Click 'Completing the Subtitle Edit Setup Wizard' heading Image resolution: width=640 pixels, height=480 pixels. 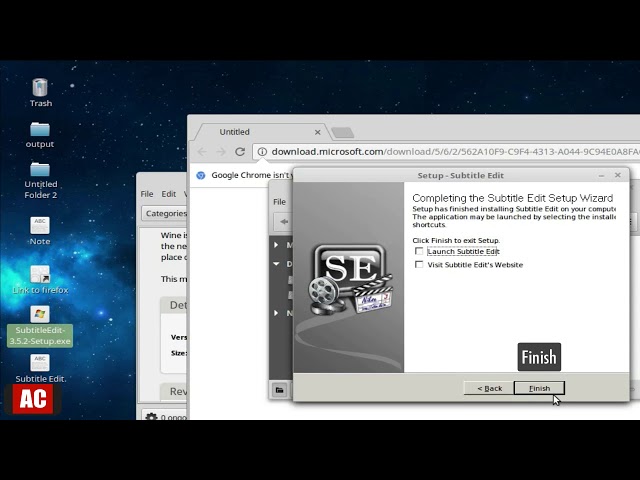[513, 198]
